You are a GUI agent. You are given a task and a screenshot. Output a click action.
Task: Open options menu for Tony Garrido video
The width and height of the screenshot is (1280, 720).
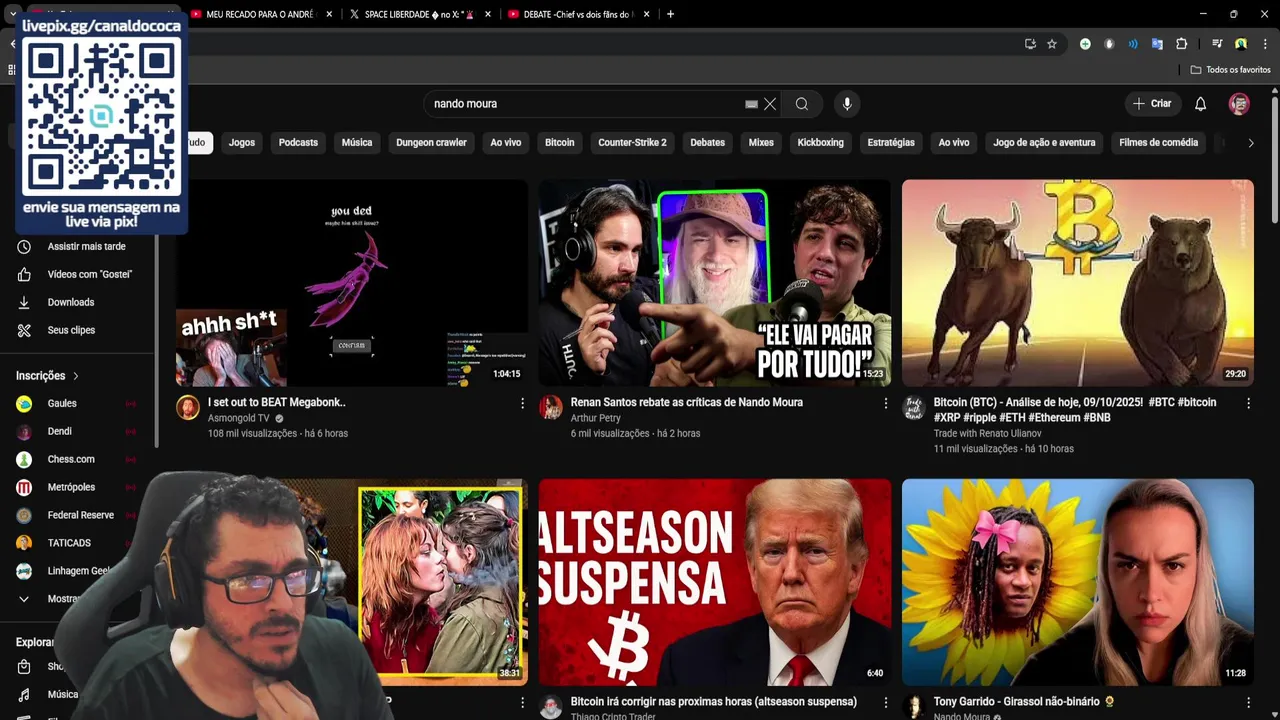pos(1248,703)
